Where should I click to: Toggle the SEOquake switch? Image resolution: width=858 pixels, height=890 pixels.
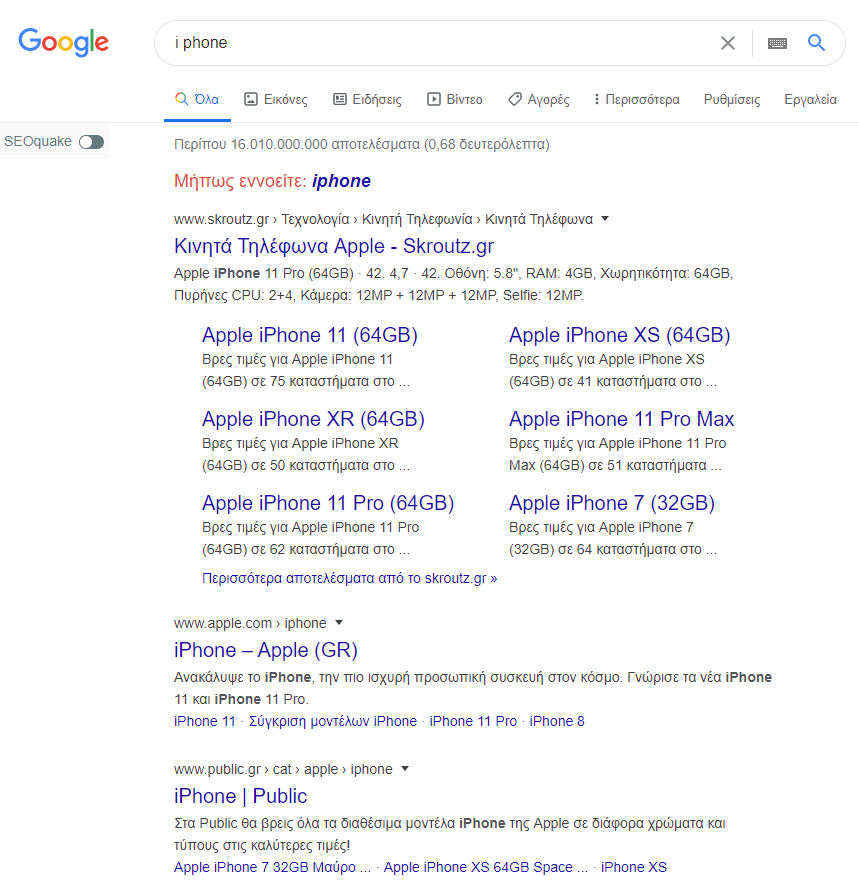[x=91, y=142]
